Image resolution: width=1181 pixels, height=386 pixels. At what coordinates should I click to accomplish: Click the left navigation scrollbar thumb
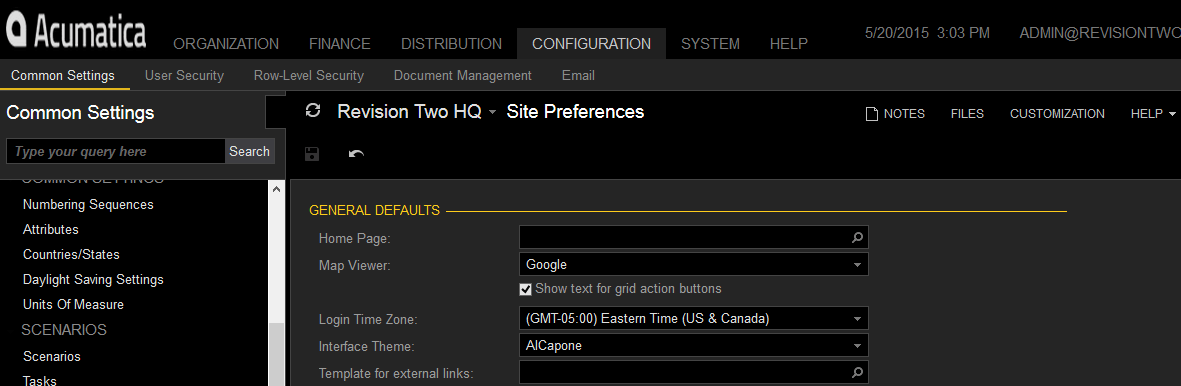pos(276,354)
